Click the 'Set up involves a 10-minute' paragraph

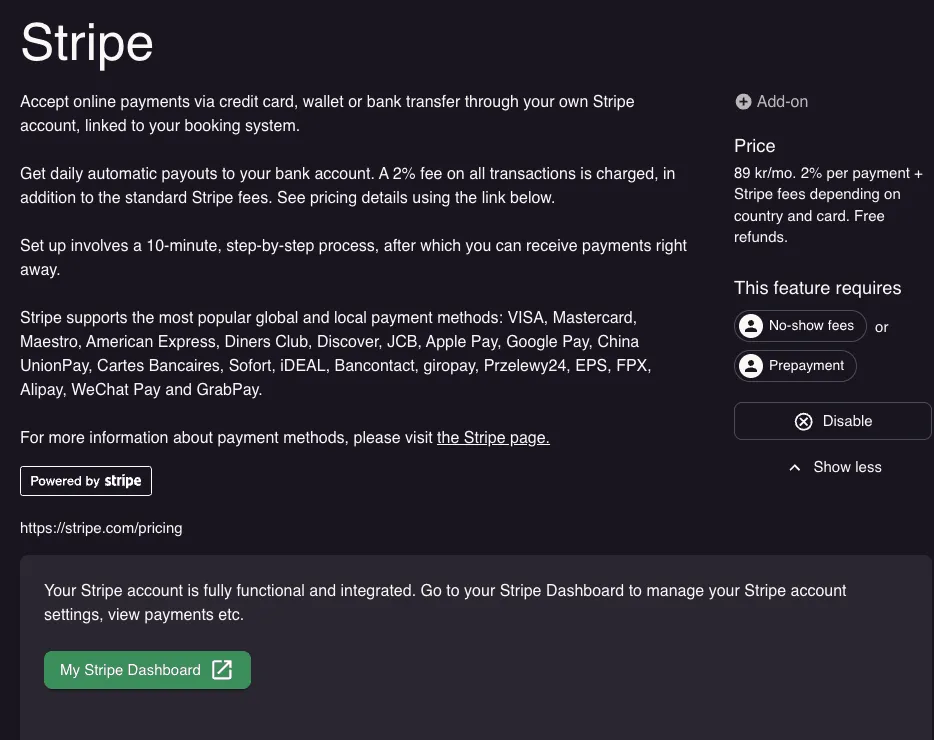click(353, 257)
